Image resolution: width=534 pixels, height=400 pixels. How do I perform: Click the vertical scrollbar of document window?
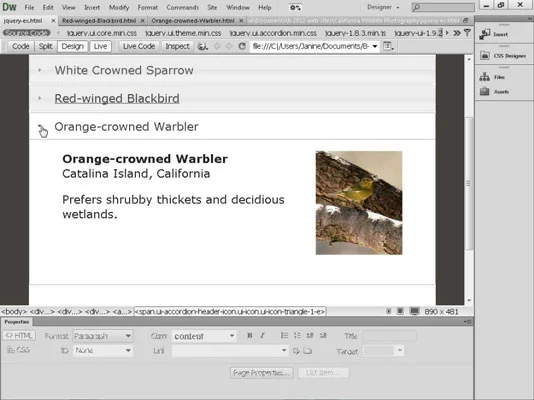click(x=469, y=183)
